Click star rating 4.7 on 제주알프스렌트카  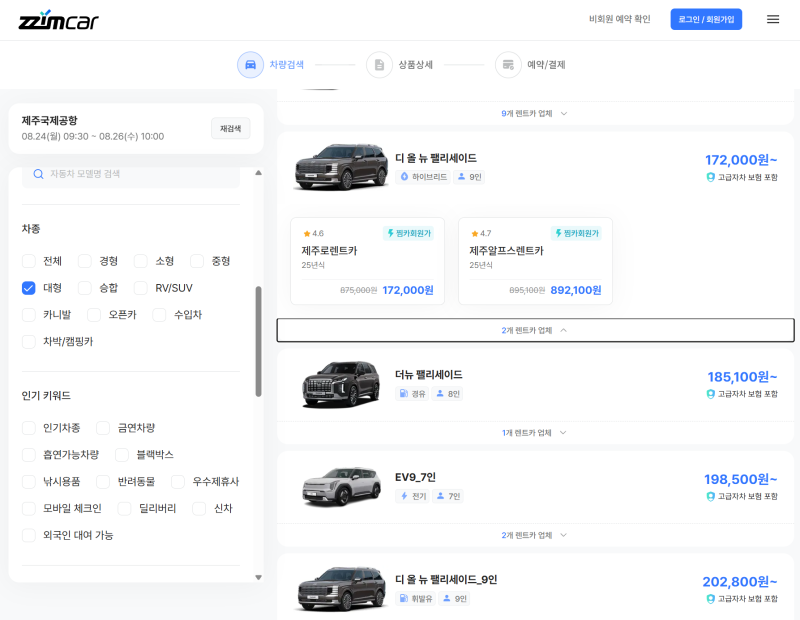[481, 233]
